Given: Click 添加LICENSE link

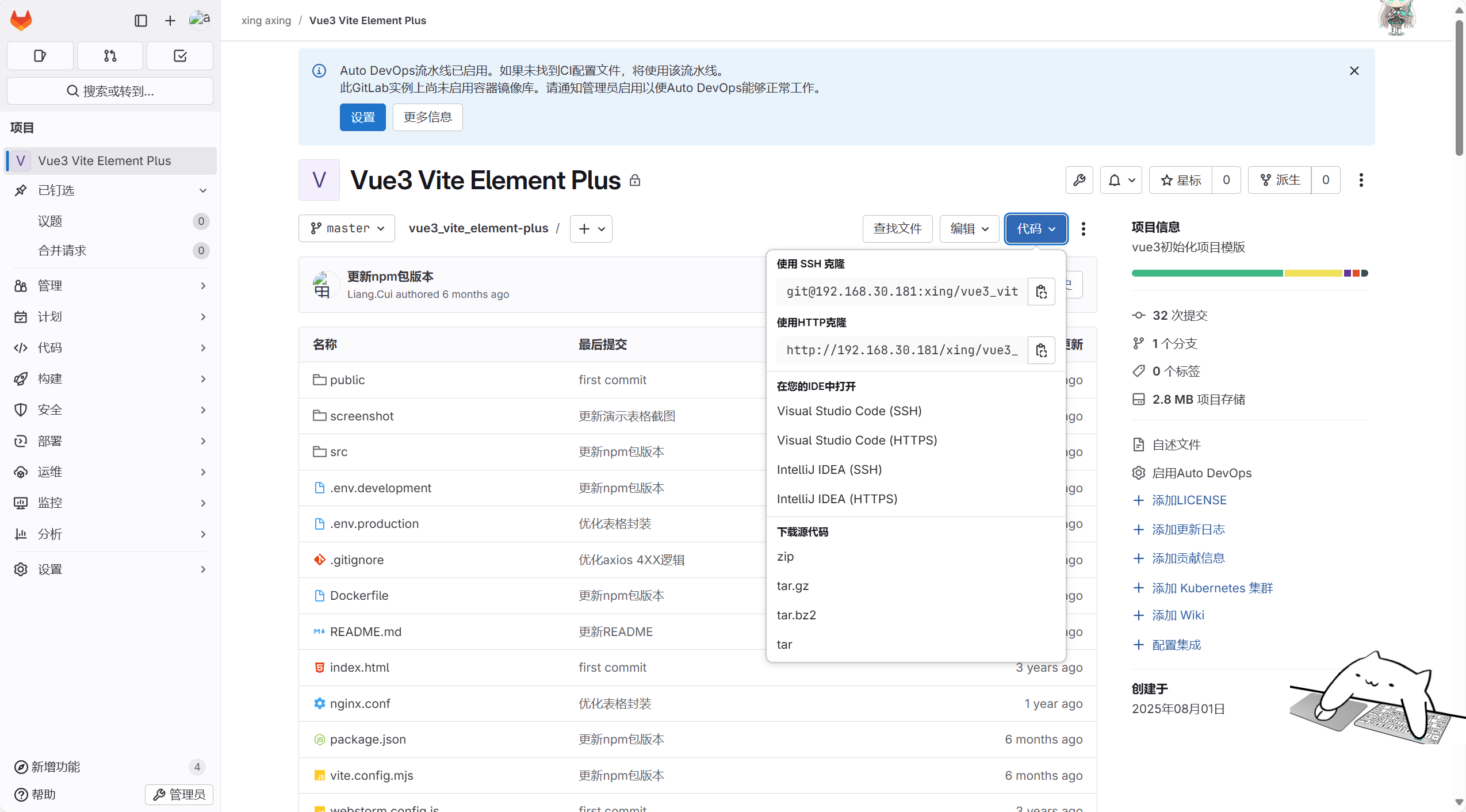Looking at the screenshot, I should click(1189, 500).
